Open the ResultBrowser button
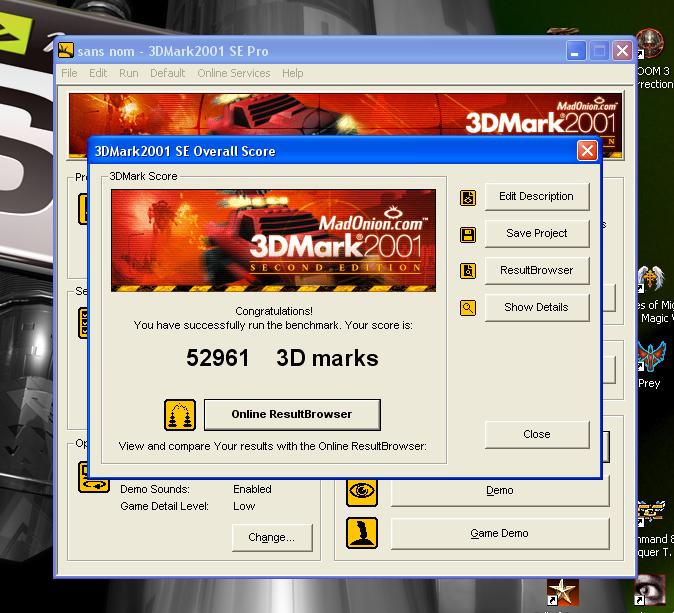Screen dimensions: 674x613 point(537,270)
